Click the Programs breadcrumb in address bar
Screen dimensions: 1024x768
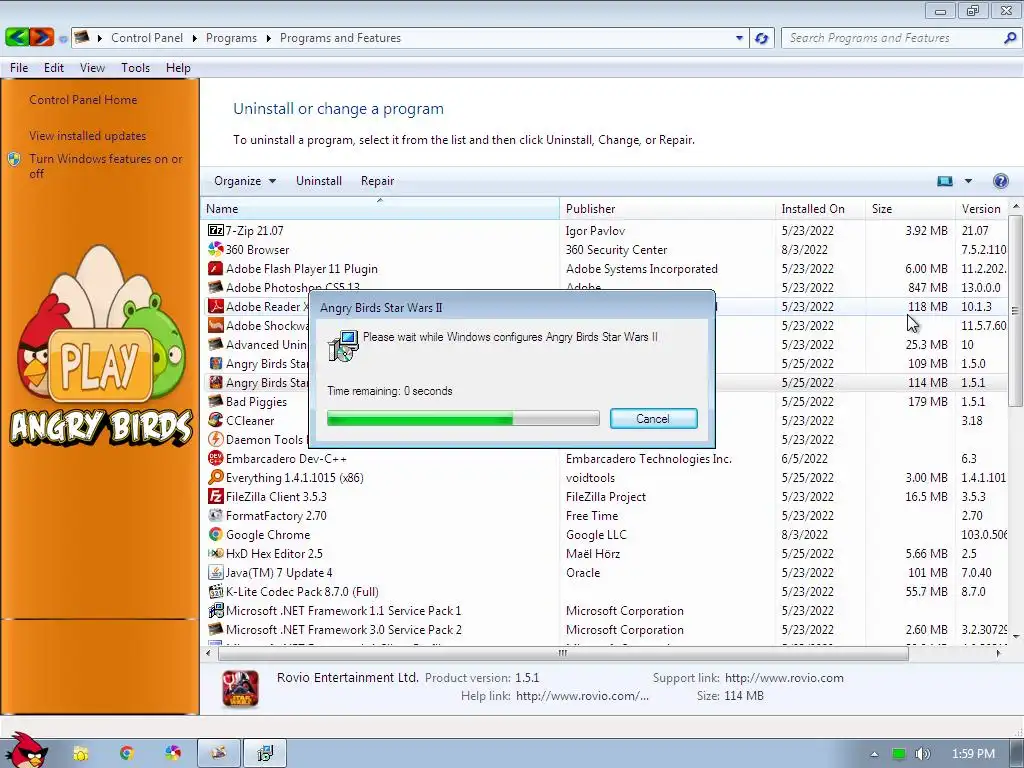coord(231,38)
